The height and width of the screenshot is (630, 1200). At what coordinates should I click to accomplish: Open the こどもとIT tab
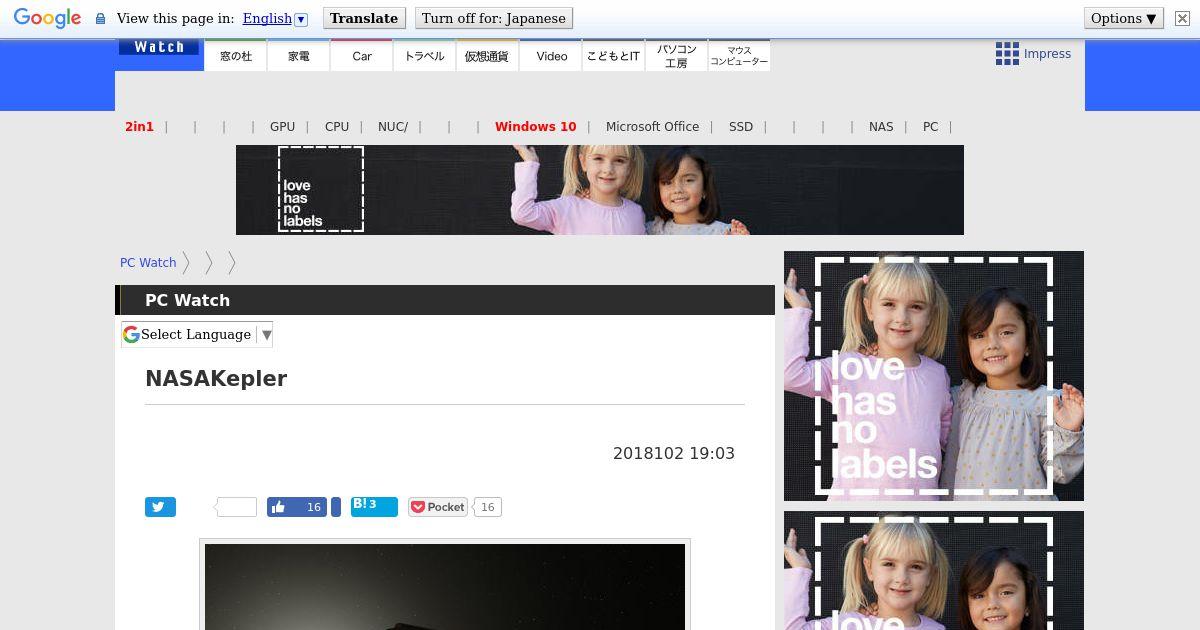(x=613, y=56)
